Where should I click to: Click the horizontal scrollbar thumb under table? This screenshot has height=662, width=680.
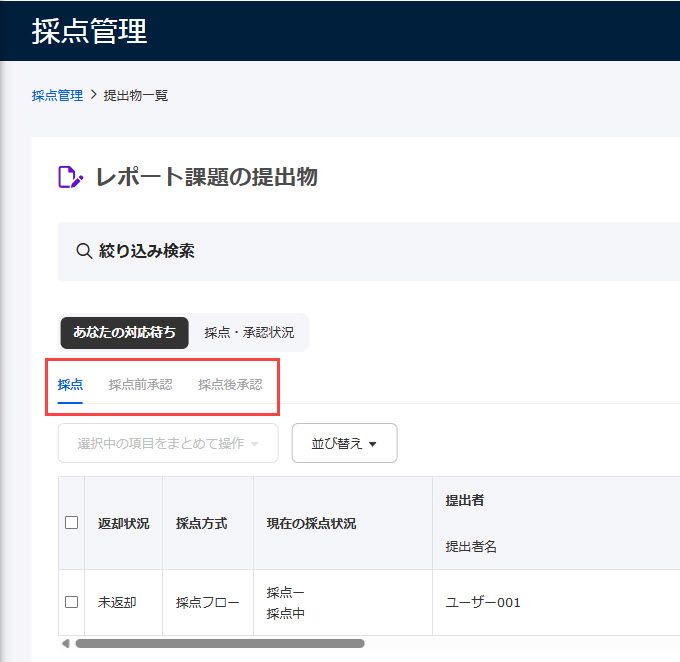tap(220, 643)
